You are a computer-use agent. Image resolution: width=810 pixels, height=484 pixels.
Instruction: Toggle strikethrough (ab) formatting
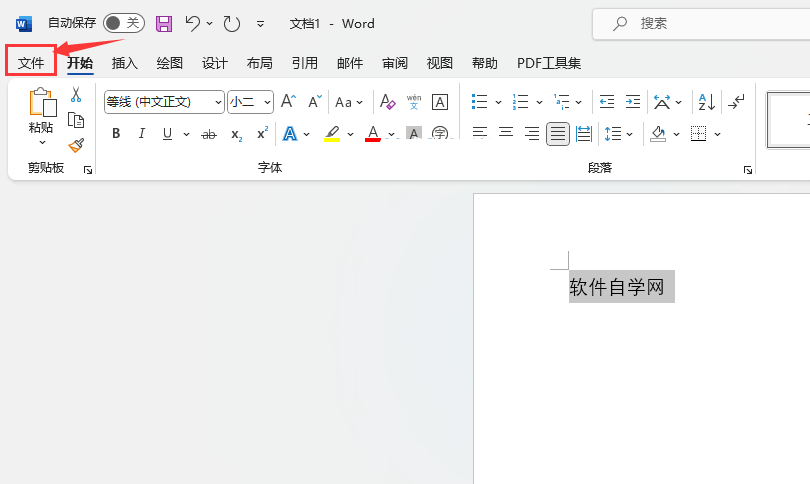tap(209, 134)
